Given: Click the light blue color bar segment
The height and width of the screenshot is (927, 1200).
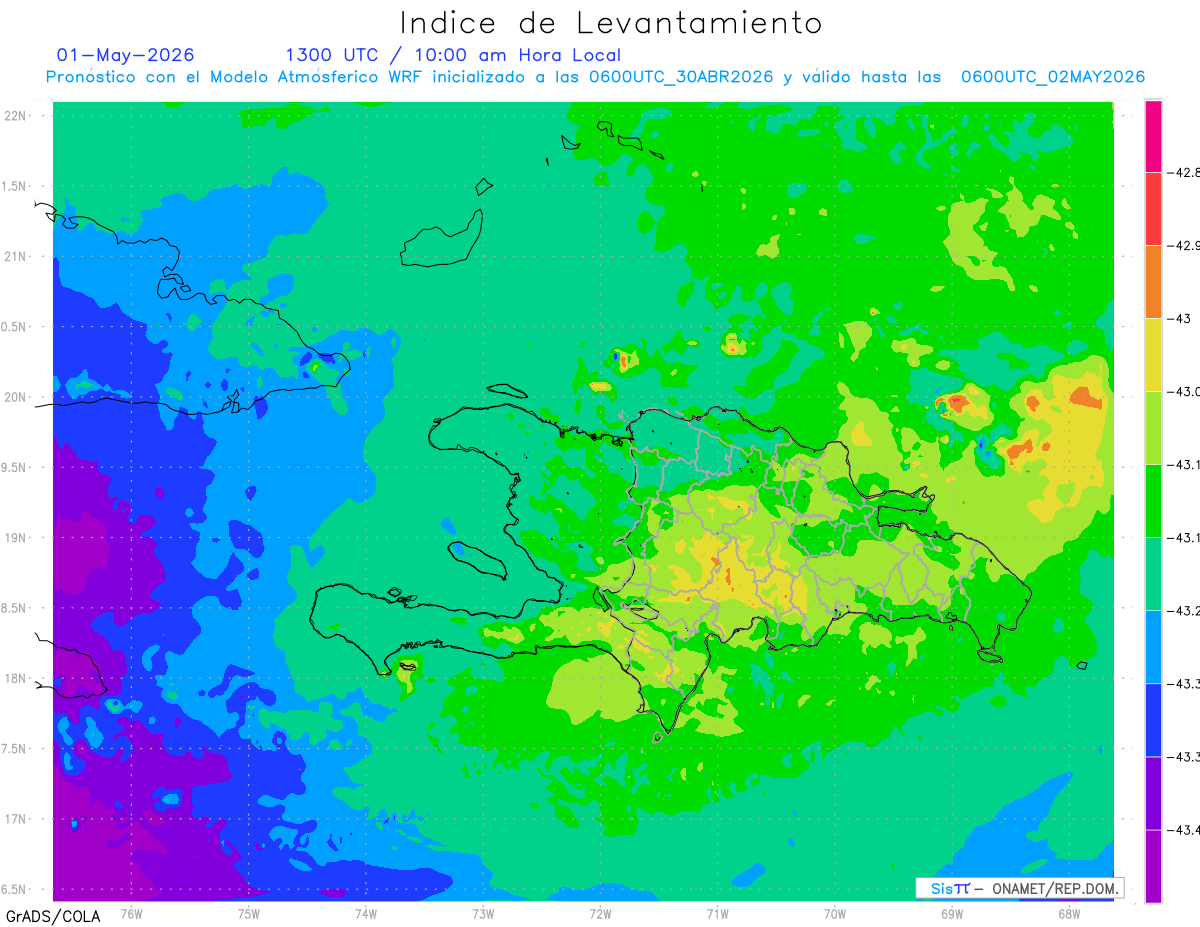Looking at the screenshot, I should 1153,647.
